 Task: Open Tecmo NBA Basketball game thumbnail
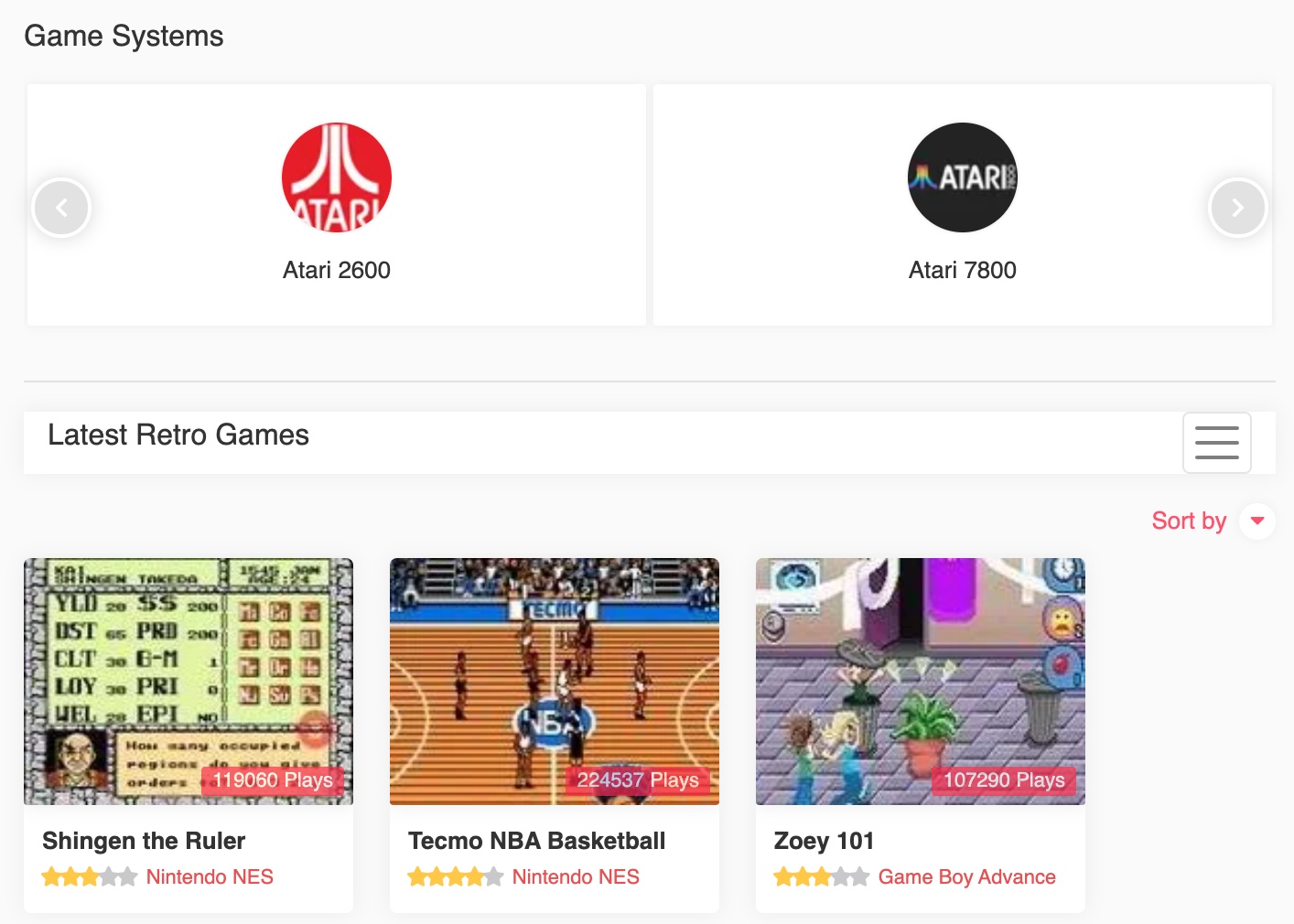tap(555, 682)
